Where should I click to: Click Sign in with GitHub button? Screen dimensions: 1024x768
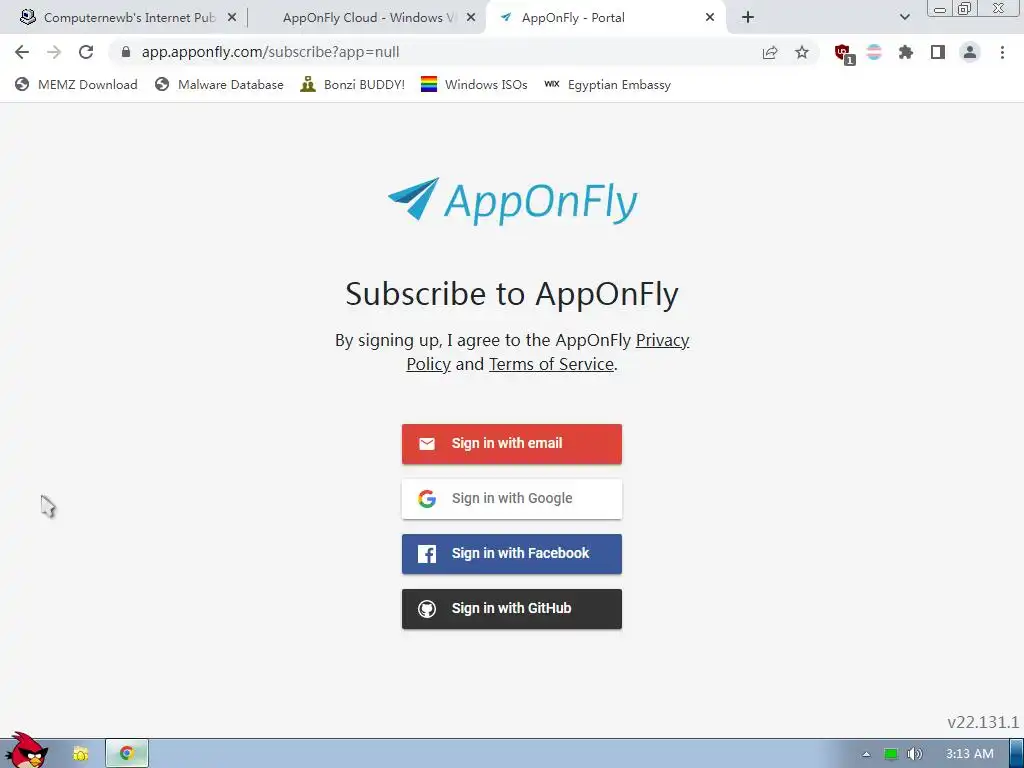click(512, 609)
